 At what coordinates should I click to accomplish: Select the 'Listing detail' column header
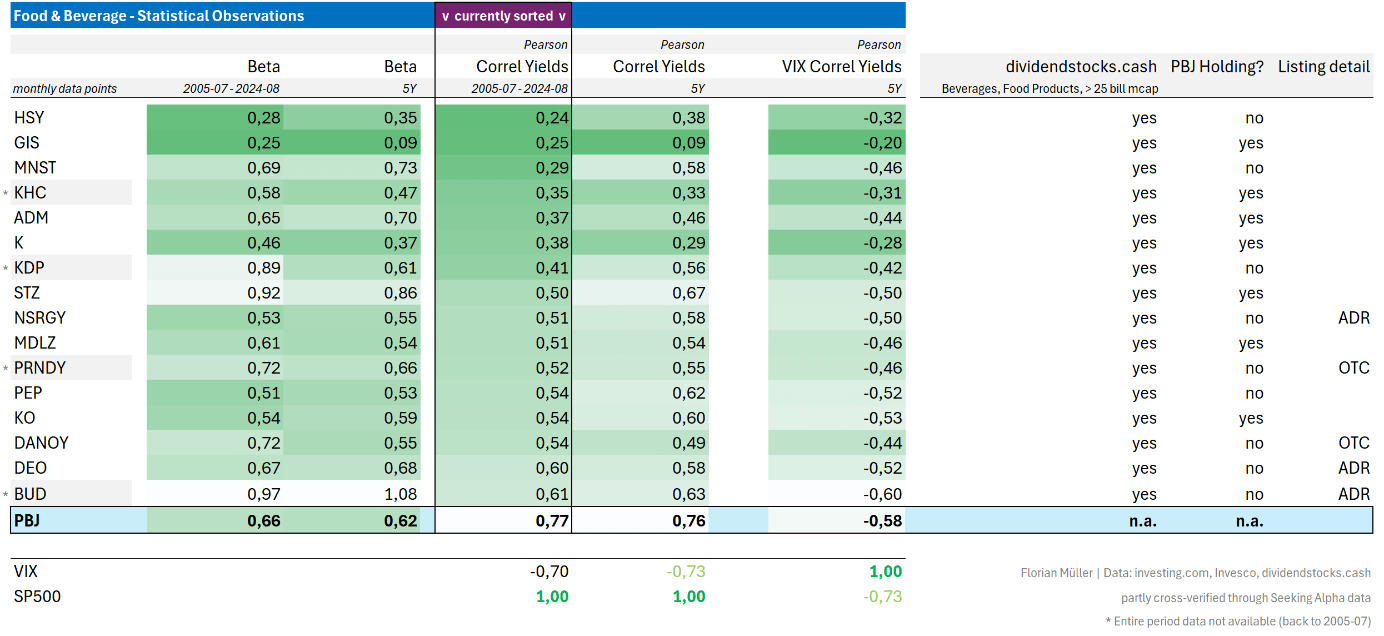(1324, 67)
